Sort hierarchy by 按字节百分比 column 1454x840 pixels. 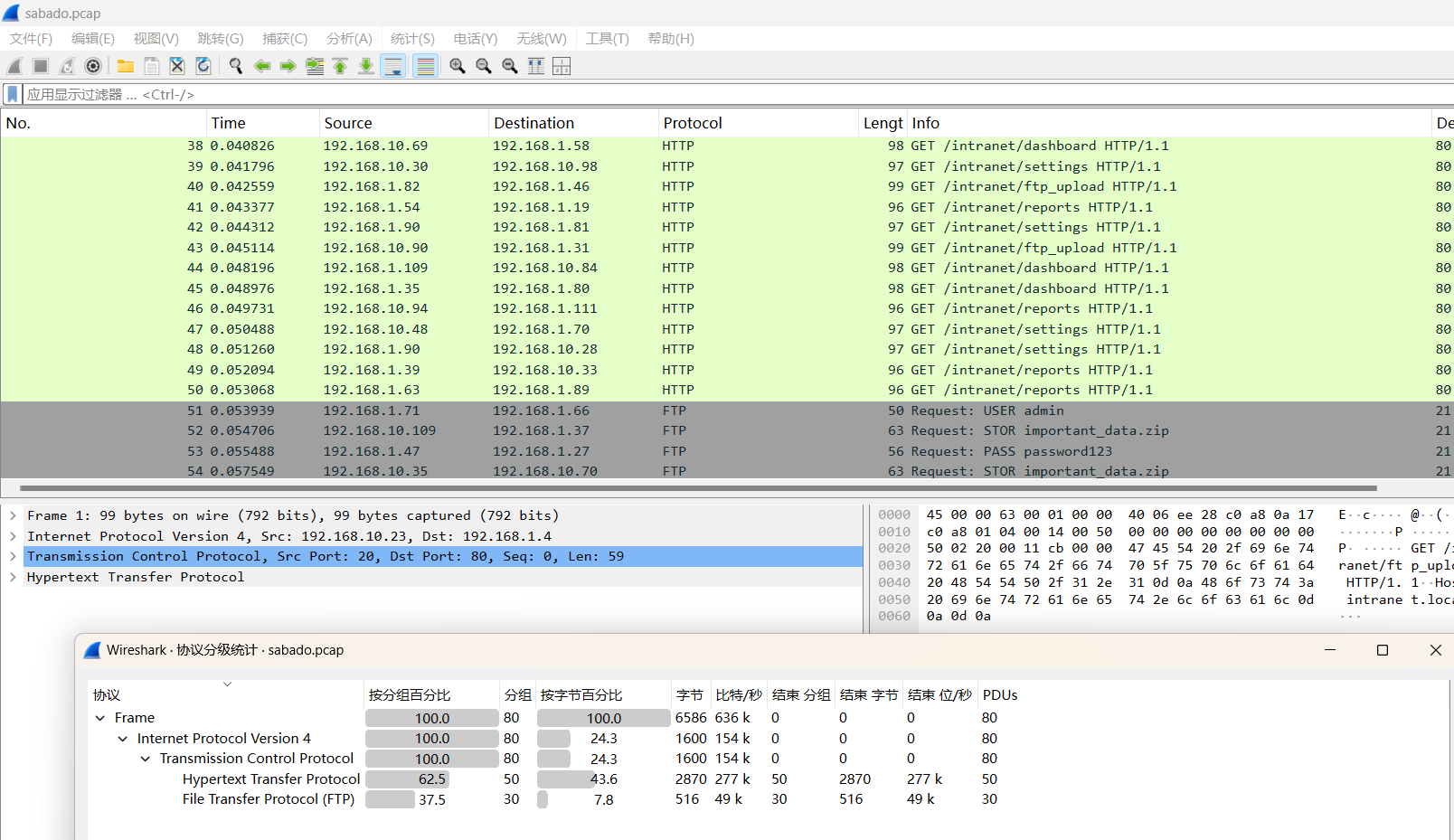click(x=604, y=694)
